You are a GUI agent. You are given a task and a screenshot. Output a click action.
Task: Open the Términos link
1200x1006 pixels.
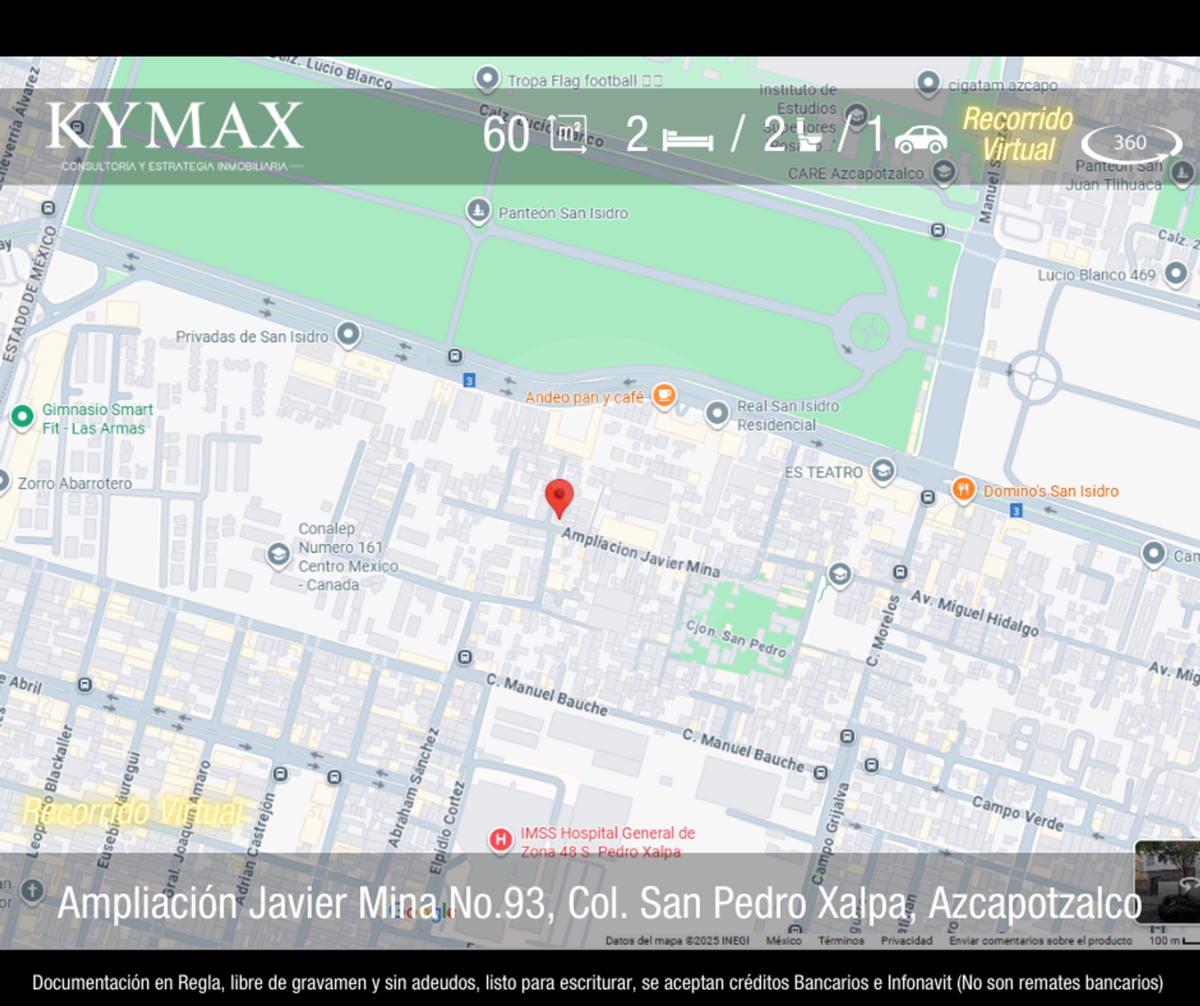tap(841, 941)
